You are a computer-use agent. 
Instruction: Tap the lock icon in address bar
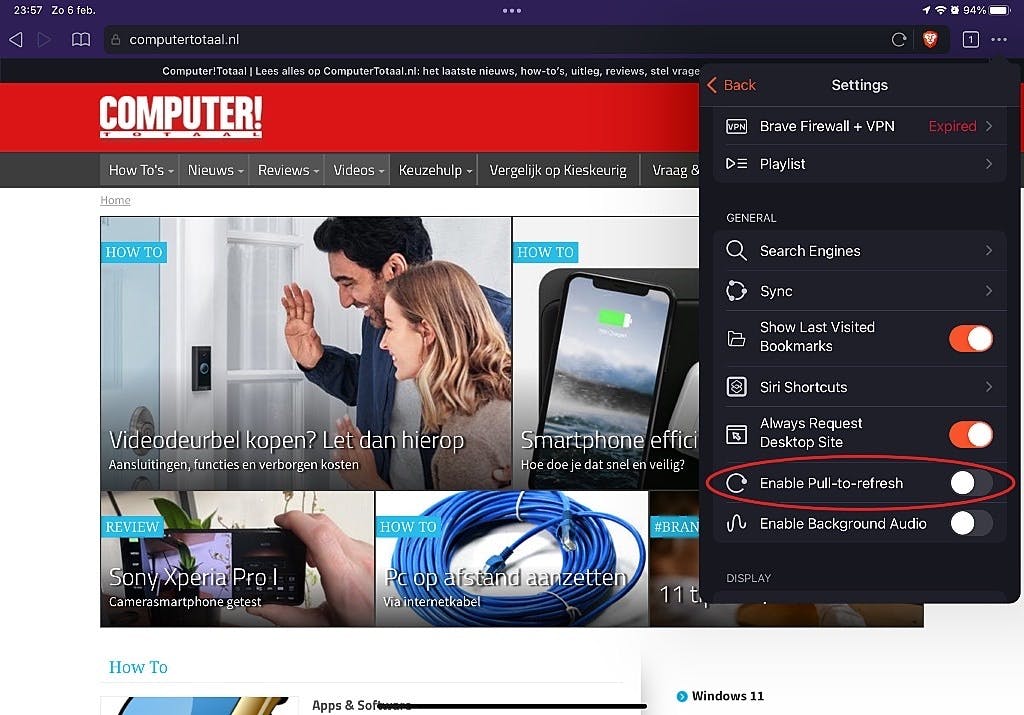coord(116,40)
